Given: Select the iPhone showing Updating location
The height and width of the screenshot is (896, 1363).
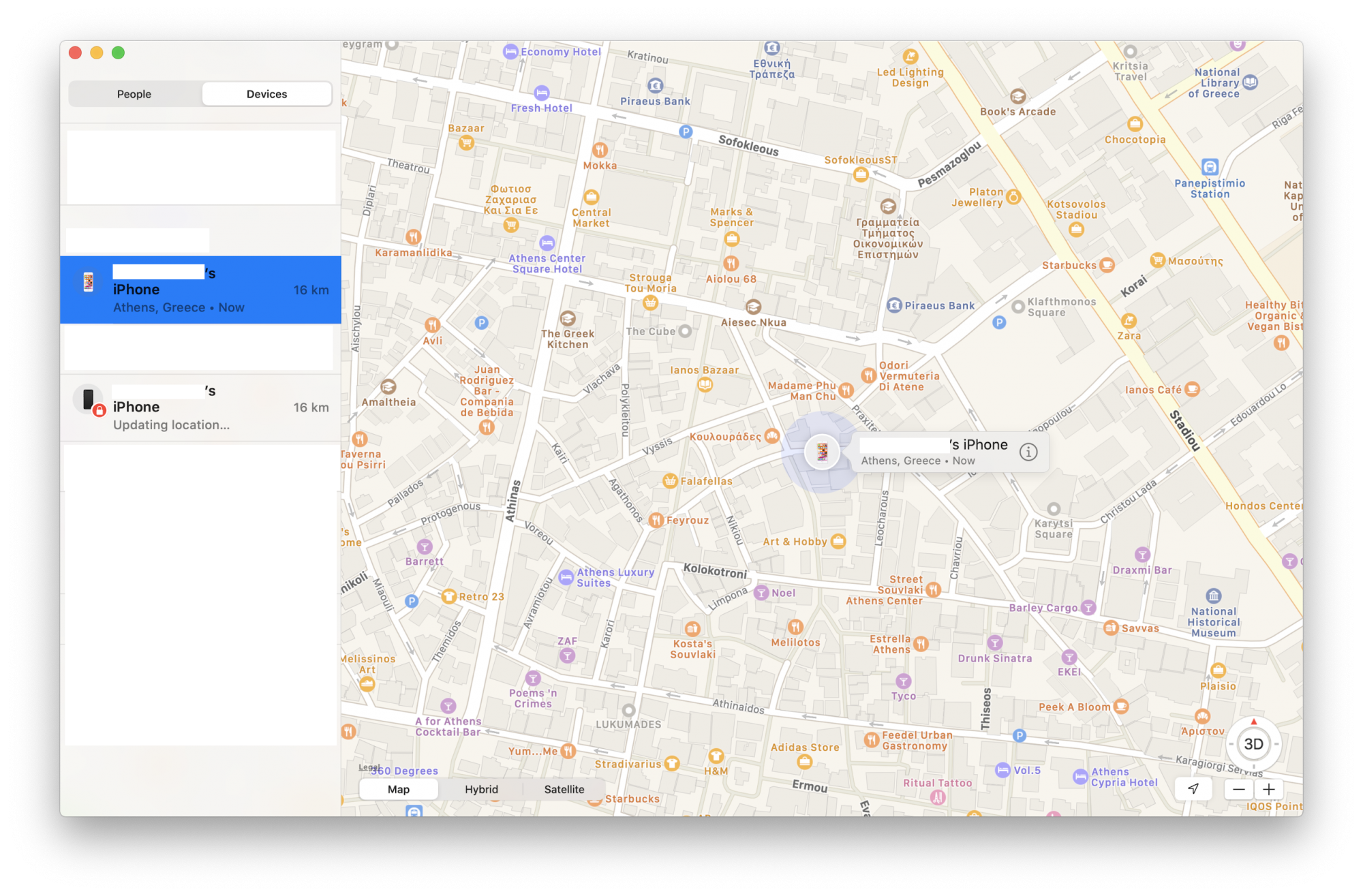Looking at the screenshot, I should pyautogui.click(x=200, y=407).
